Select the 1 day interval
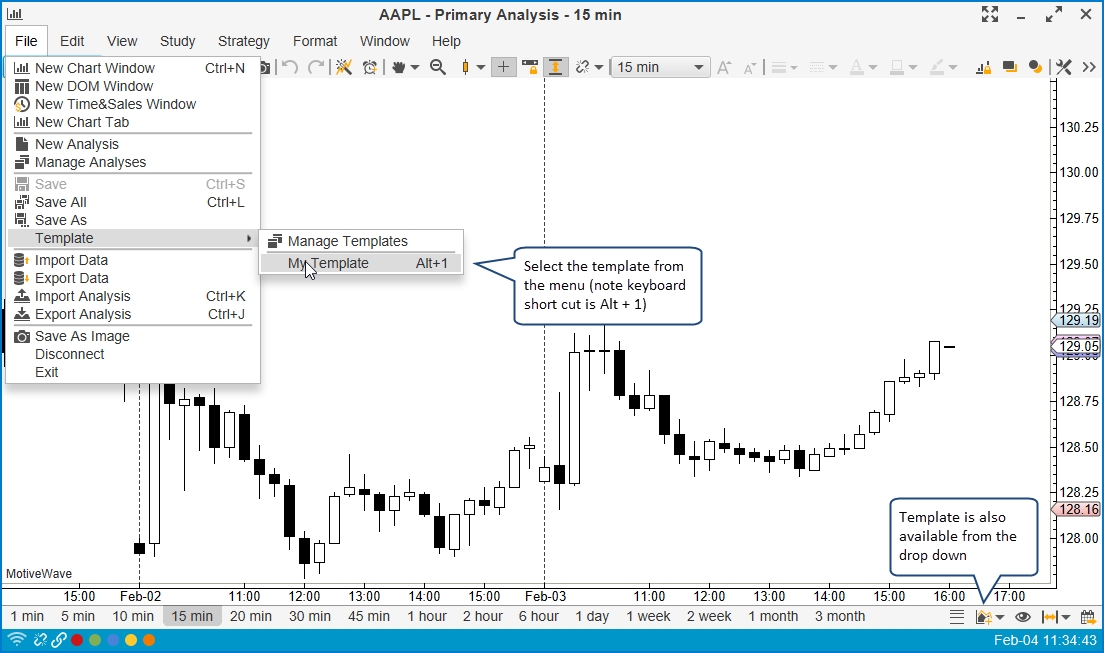 click(592, 616)
